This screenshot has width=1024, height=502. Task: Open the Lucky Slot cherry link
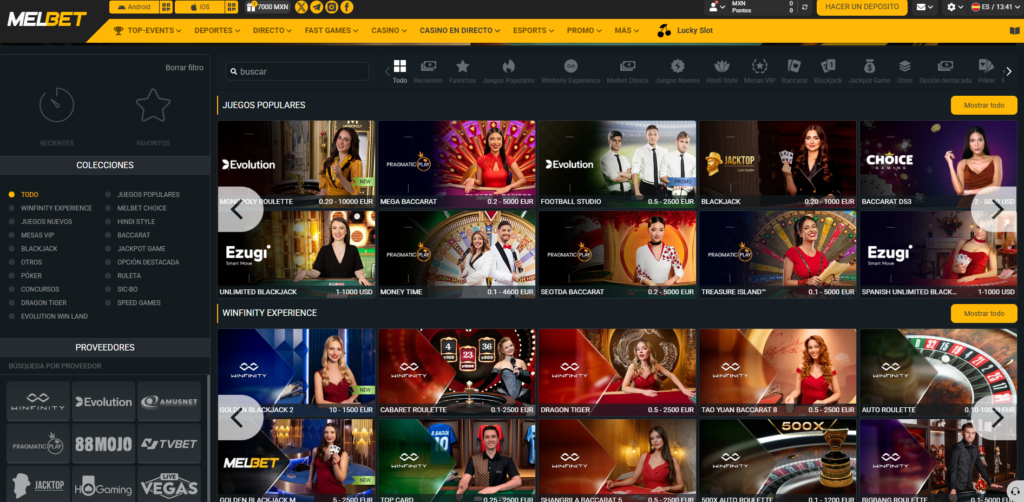point(684,31)
